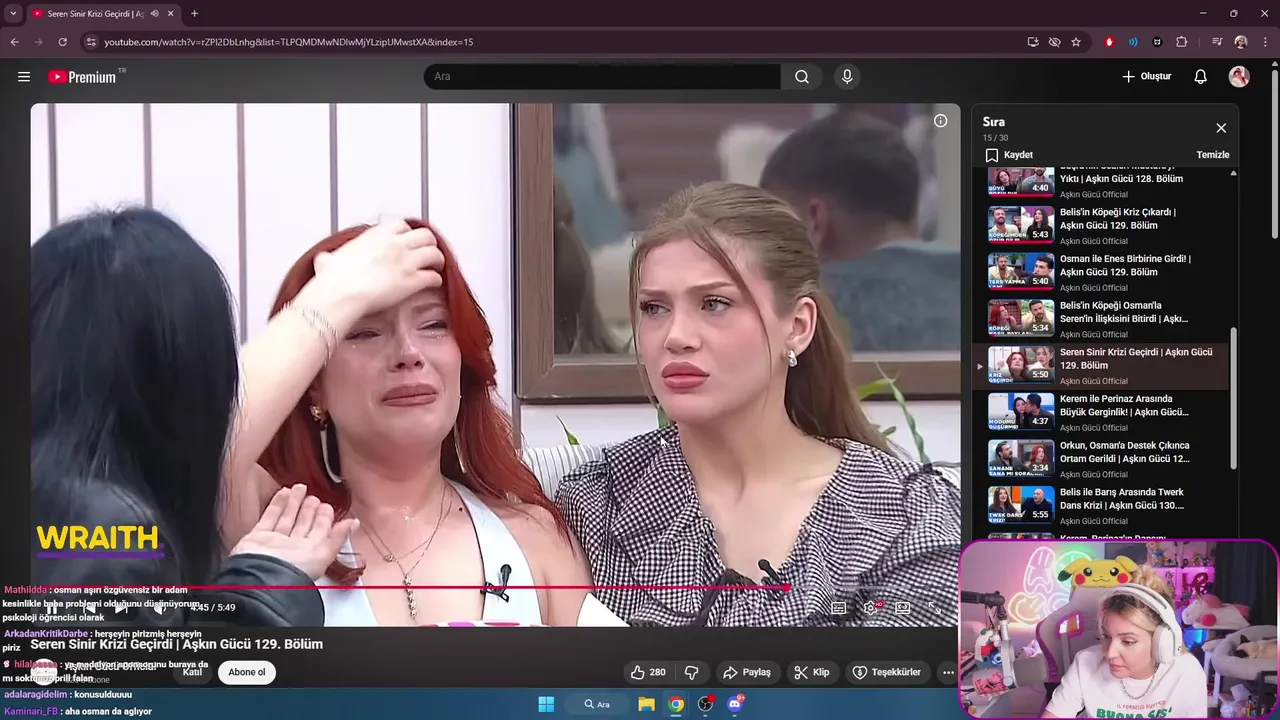Send thanks via Teşekkürler button

pyautogui.click(x=887, y=672)
